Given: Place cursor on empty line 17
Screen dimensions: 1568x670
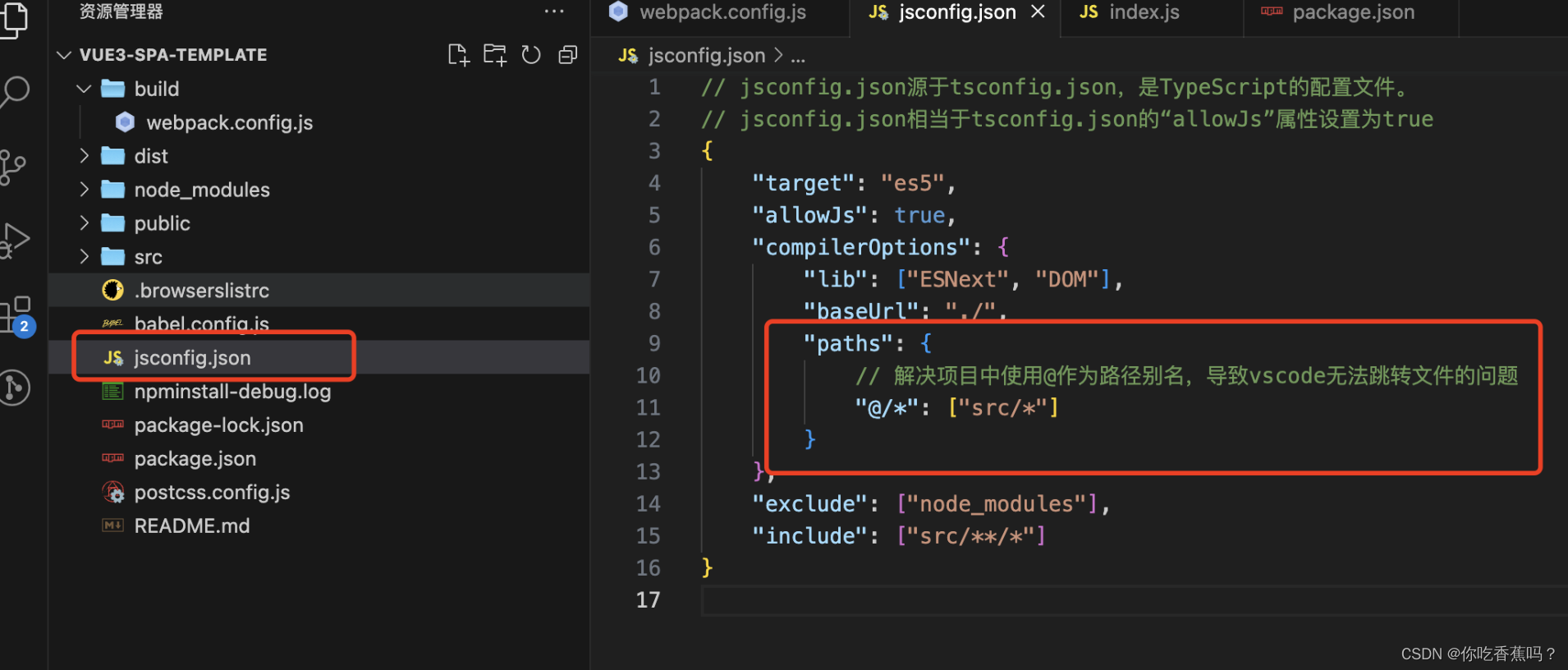Looking at the screenshot, I should (1135, 600).
